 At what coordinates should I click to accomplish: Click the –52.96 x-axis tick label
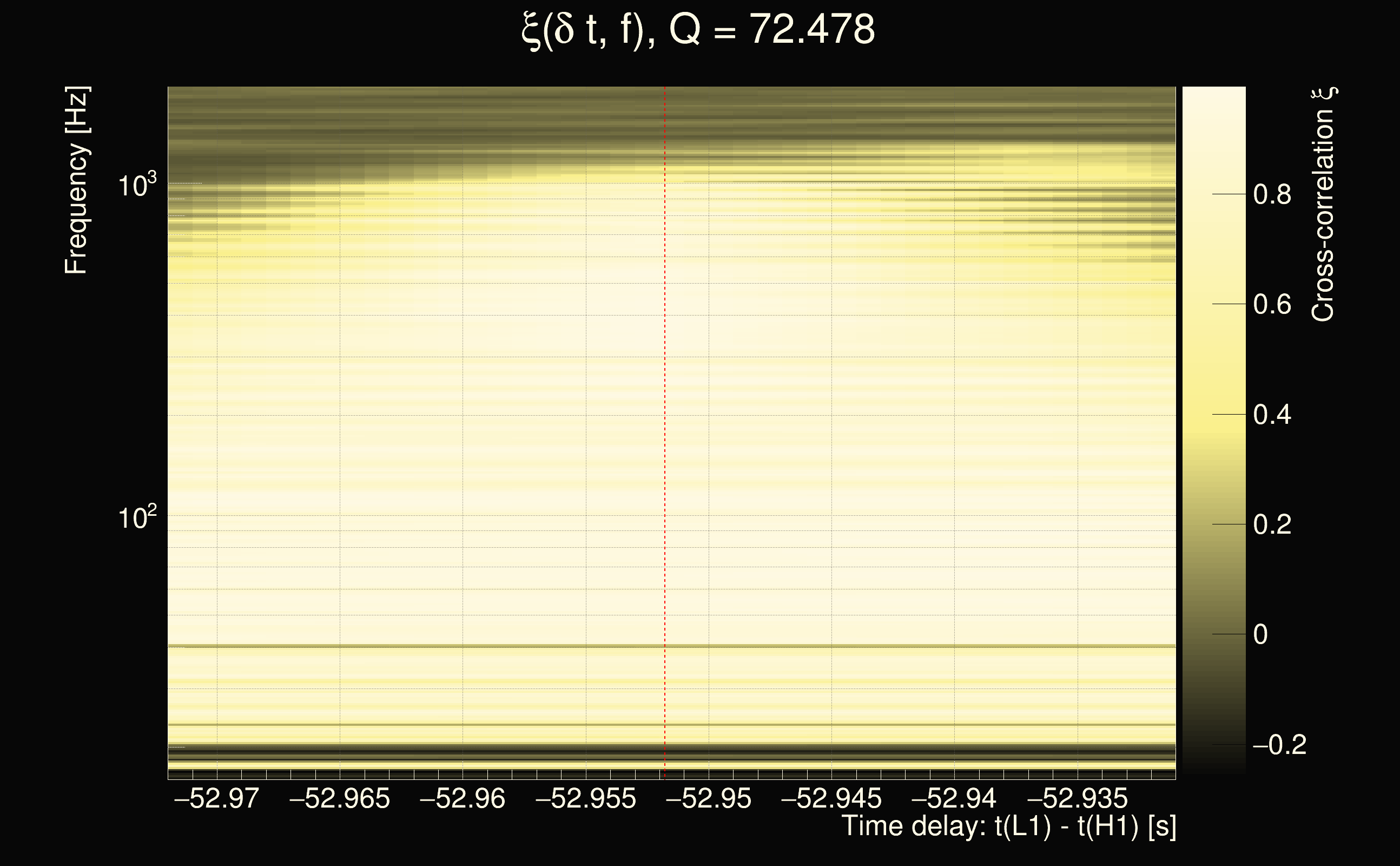[x=463, y=798]
